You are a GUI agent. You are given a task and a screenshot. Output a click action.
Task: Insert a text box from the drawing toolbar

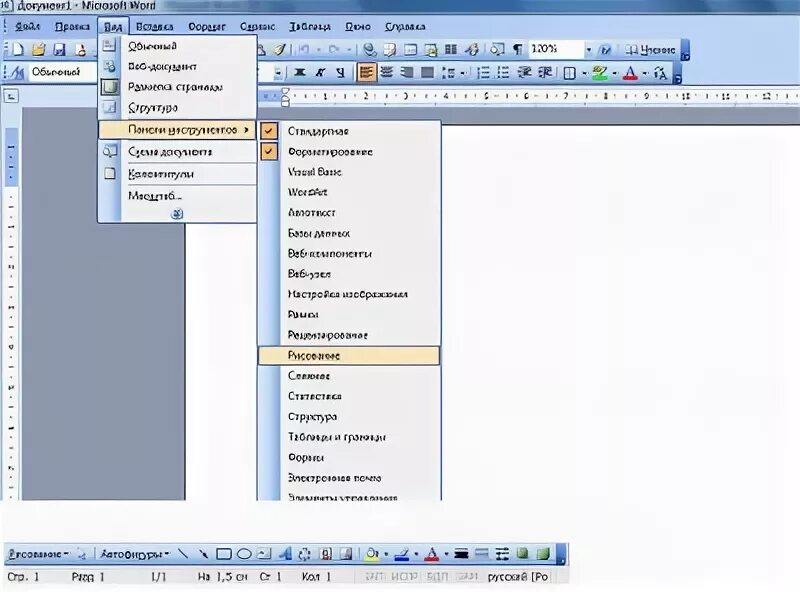click(264, 554)
